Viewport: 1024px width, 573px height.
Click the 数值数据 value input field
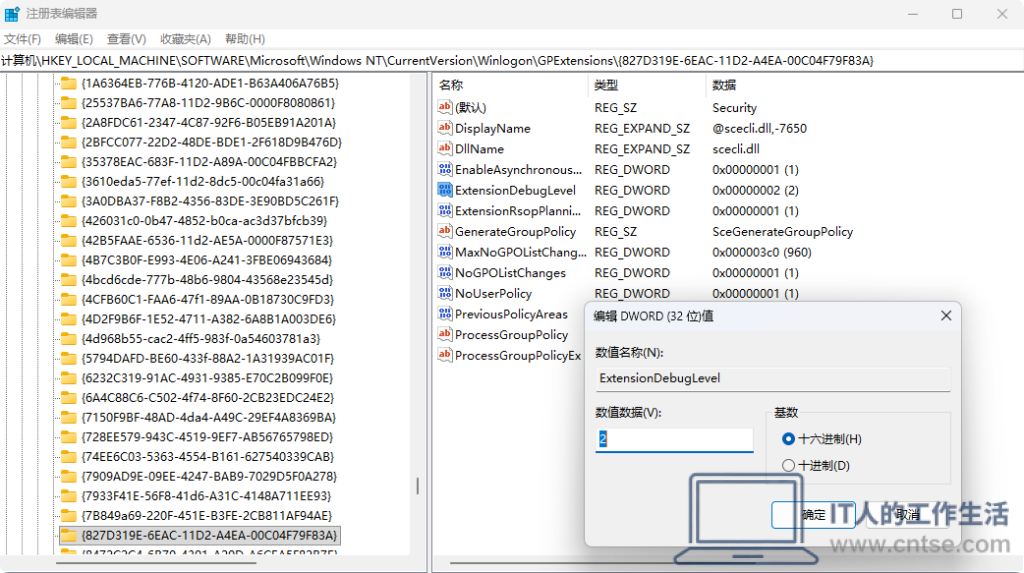pos(674,439)
